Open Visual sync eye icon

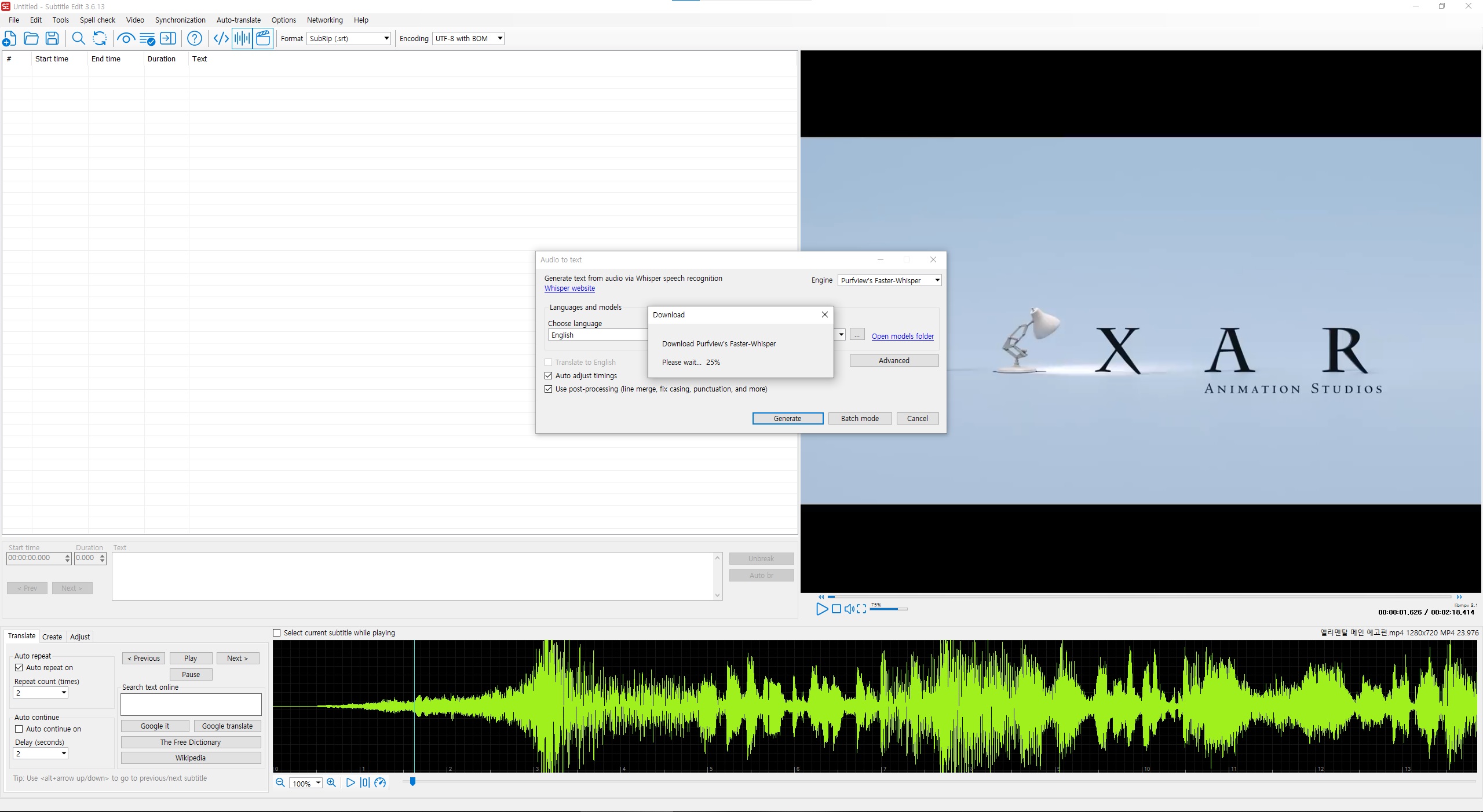point(125,39)
